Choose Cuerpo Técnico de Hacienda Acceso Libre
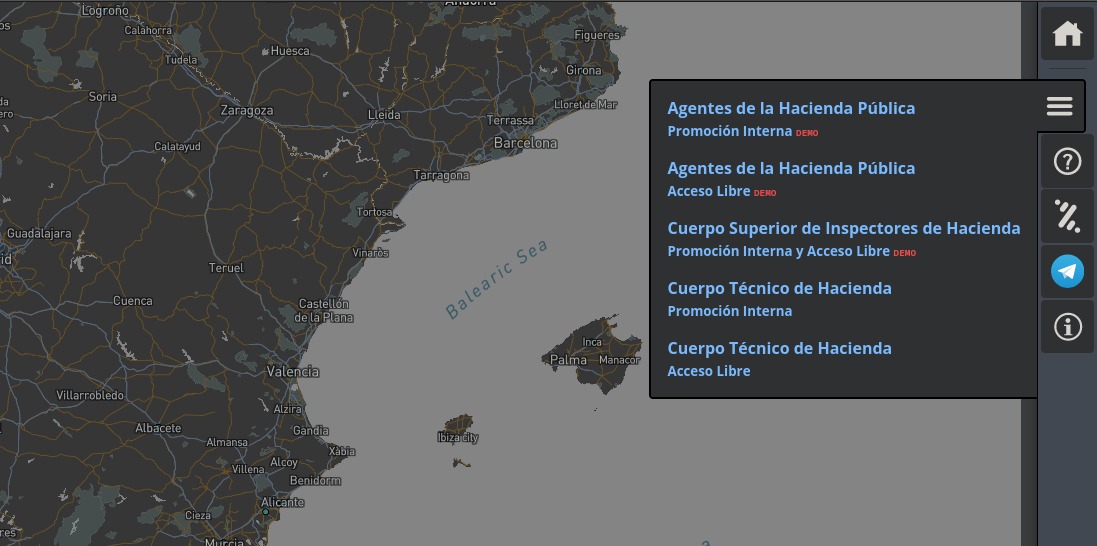Image resolution: width=1097 pixels, height=546 pixels. [x=779, y=358]
